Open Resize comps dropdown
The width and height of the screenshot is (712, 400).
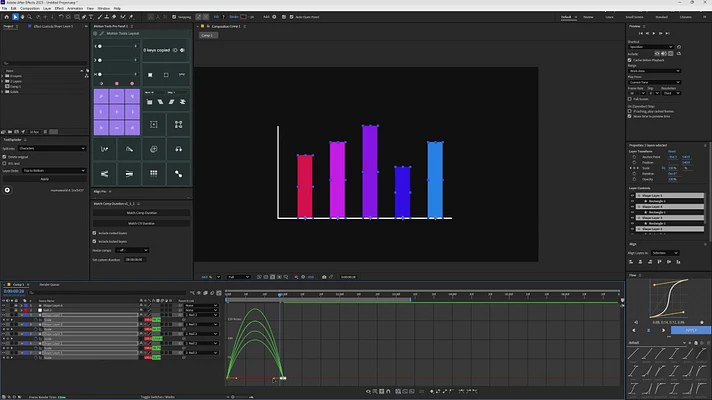[132, 250]
